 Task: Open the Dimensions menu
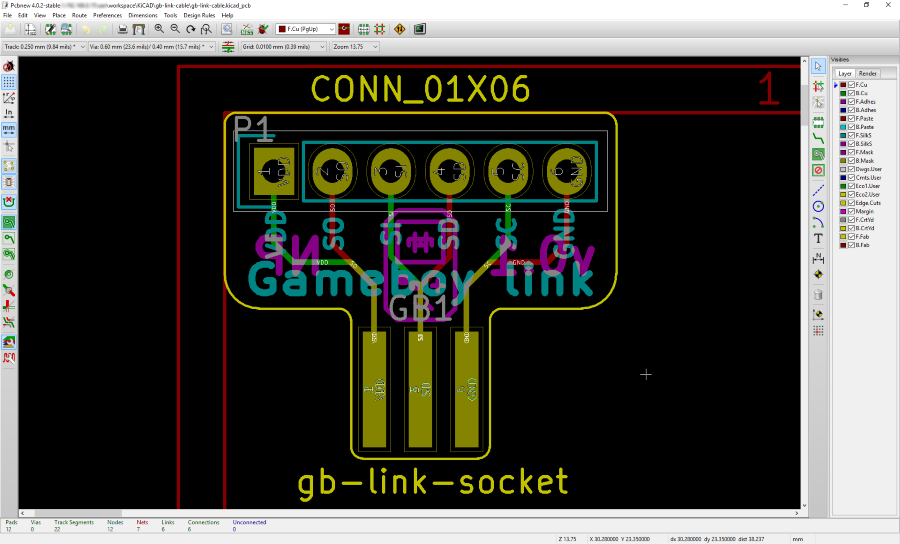(x=143, y=15)
